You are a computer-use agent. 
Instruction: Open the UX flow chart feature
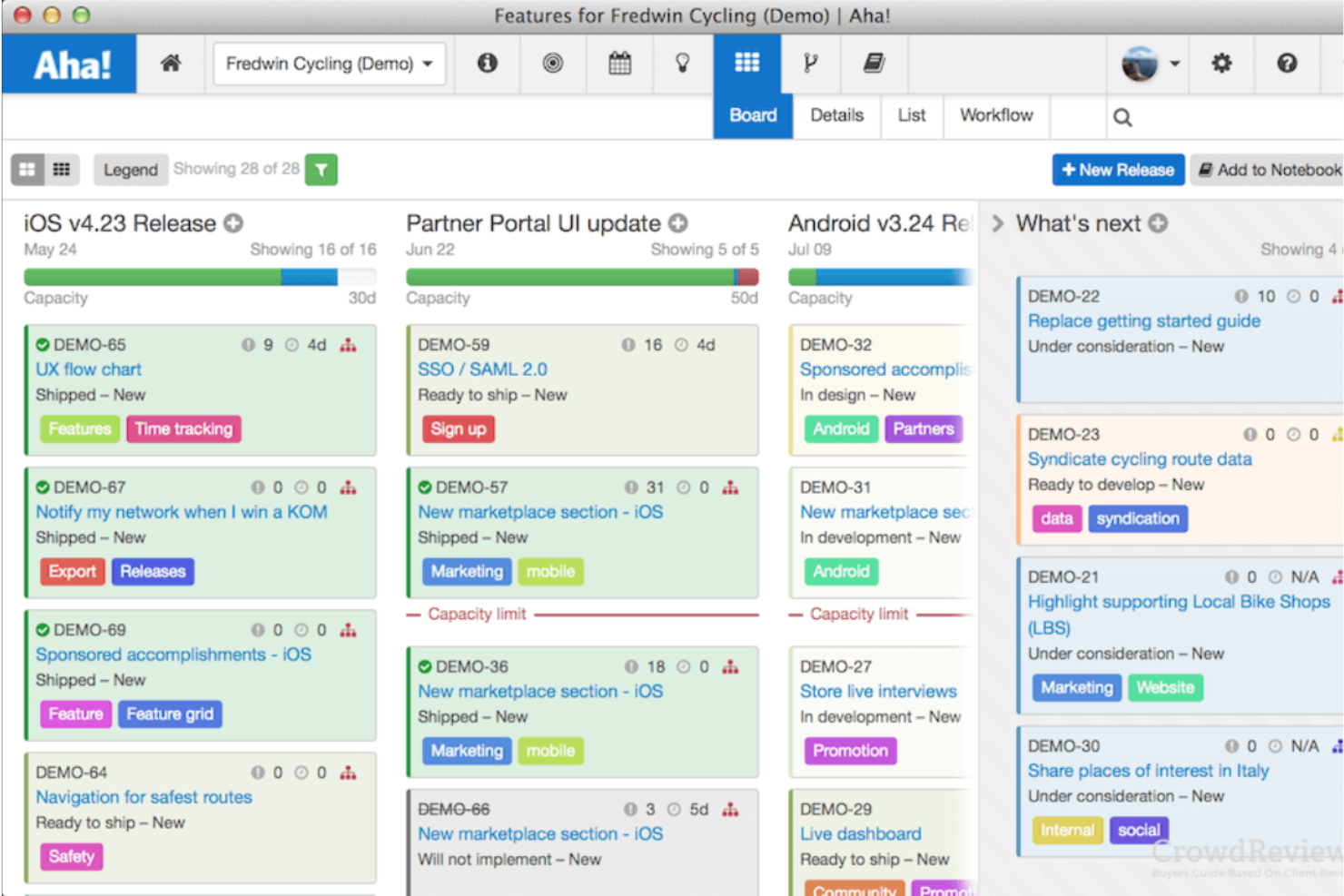click(x=89, y=369)
